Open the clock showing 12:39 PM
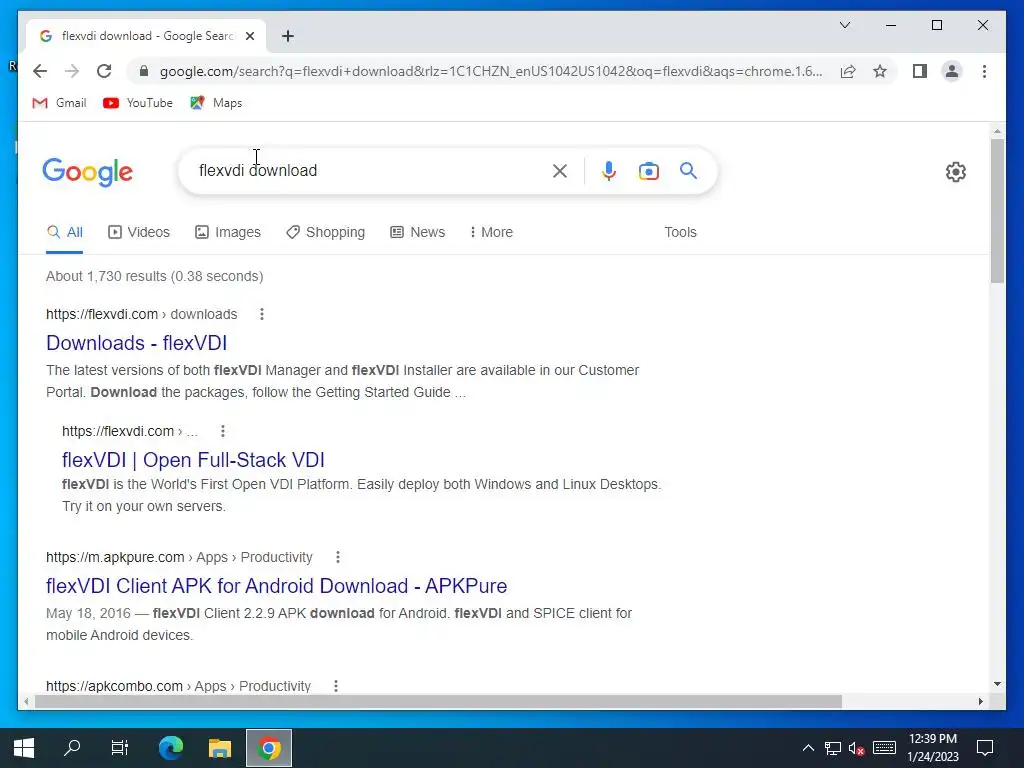Image resolution: width=1024 pixels, height=768 pixels. [x=933, y=748]
